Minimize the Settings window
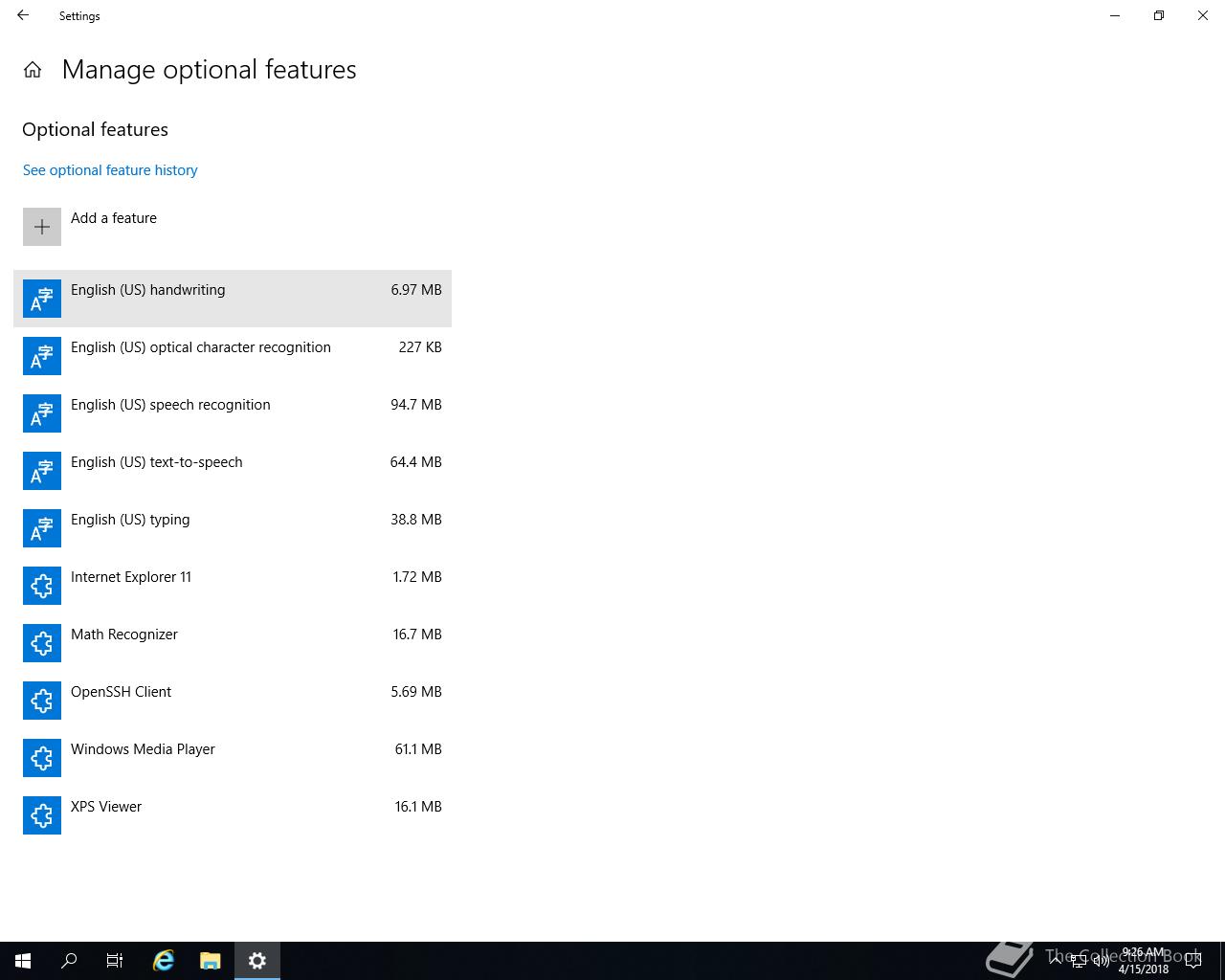The width and height of the screenshot is (1225, 980). coord(1115,15)
